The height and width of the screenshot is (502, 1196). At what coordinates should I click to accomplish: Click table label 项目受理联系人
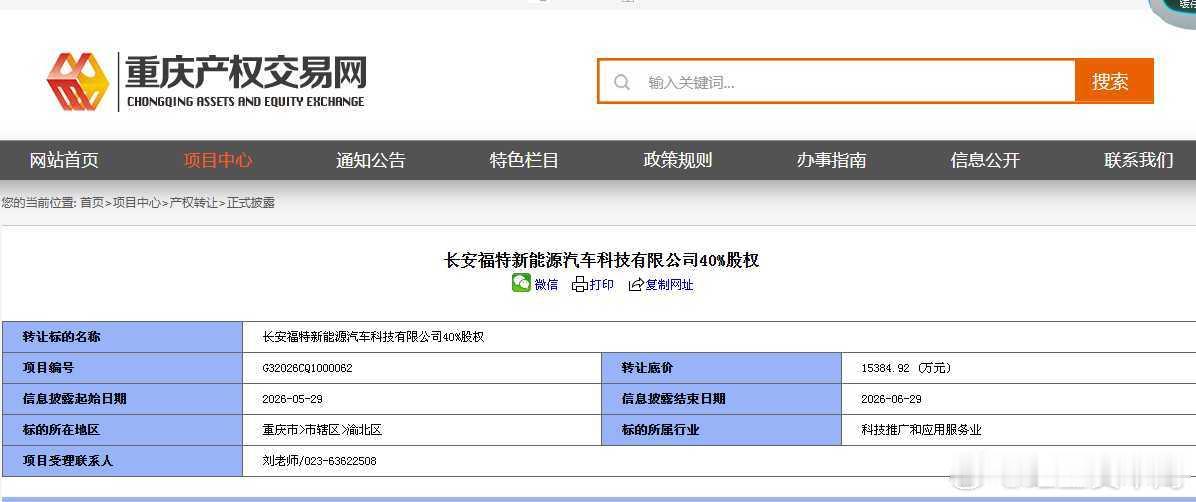68,461
